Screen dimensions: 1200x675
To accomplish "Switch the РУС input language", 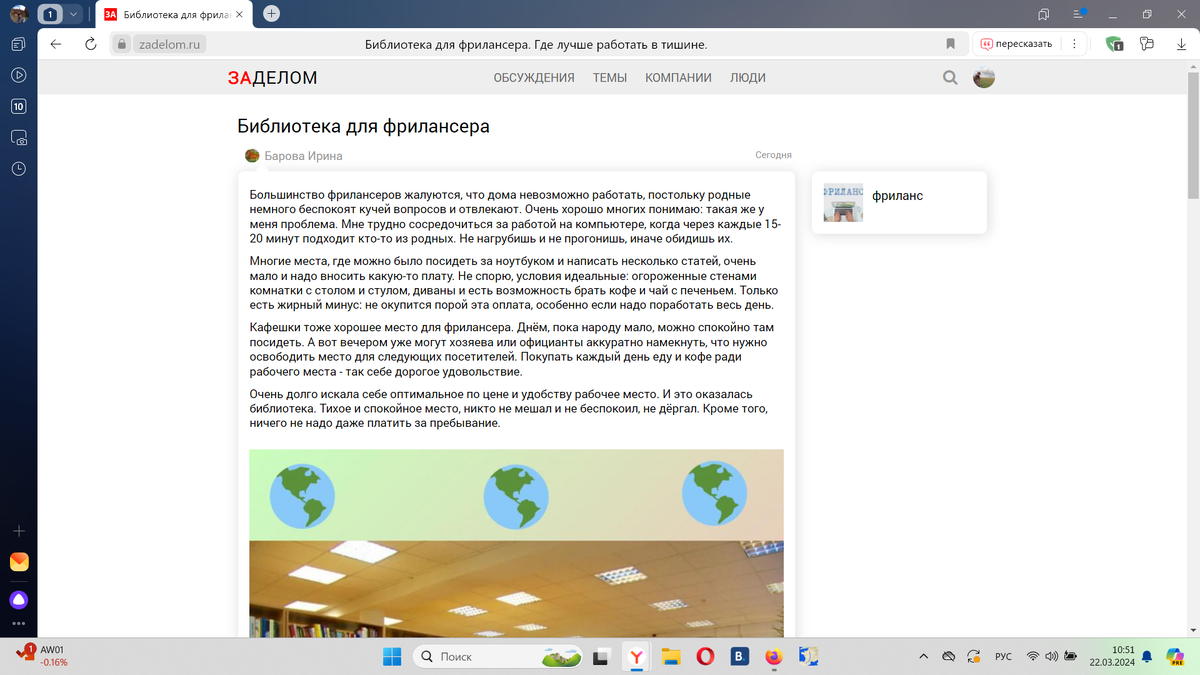I will tap(1003, 657).
